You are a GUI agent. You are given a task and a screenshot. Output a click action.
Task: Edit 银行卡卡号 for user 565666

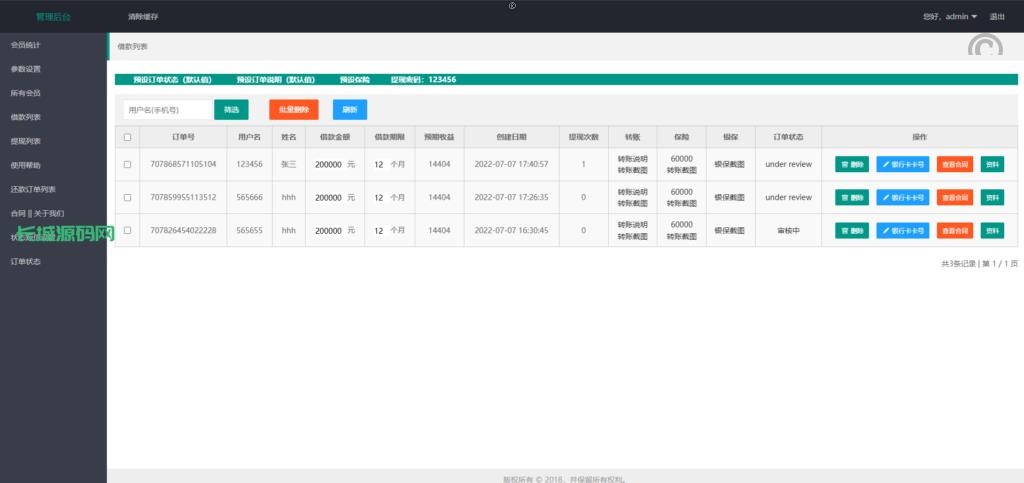pos(902,197)
